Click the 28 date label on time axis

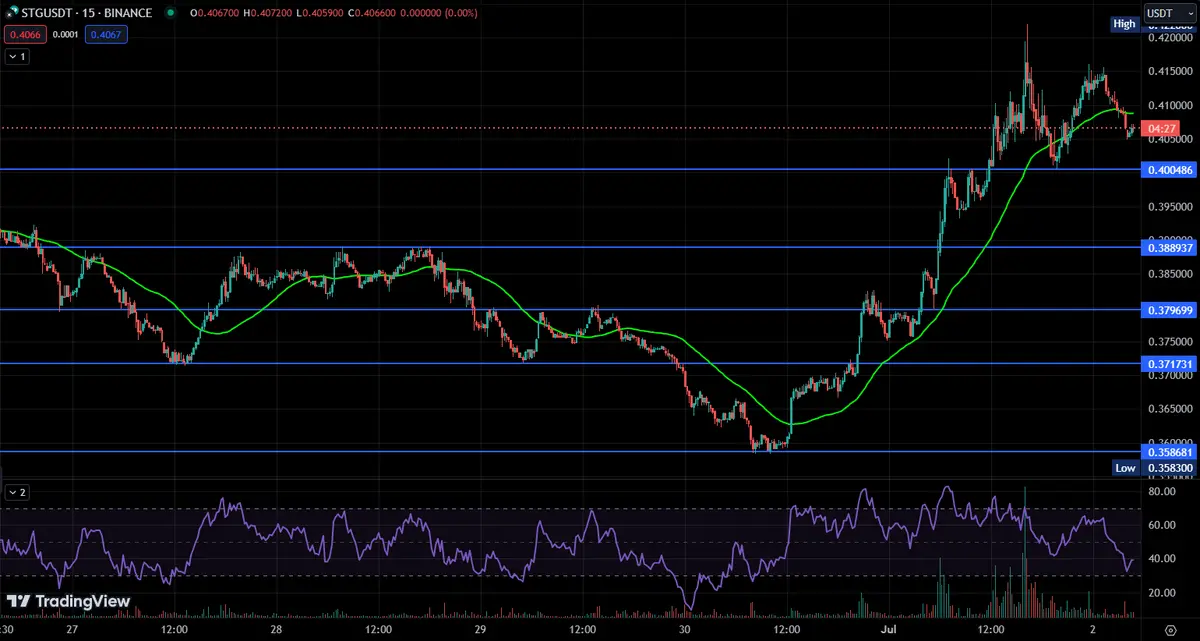[277, 631]
